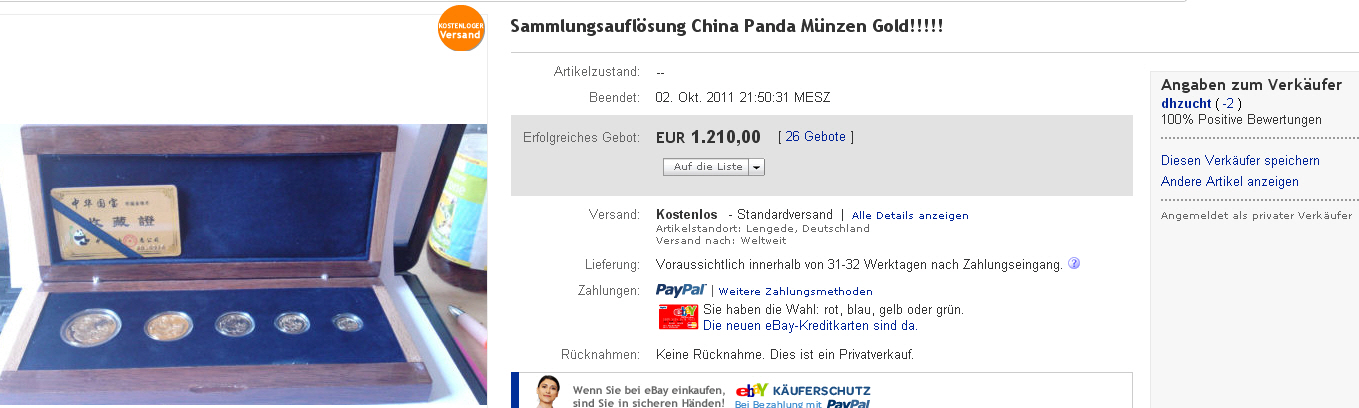
Task: Click the woman's portrait in the buyer protection banner
Action: [547, 391]
